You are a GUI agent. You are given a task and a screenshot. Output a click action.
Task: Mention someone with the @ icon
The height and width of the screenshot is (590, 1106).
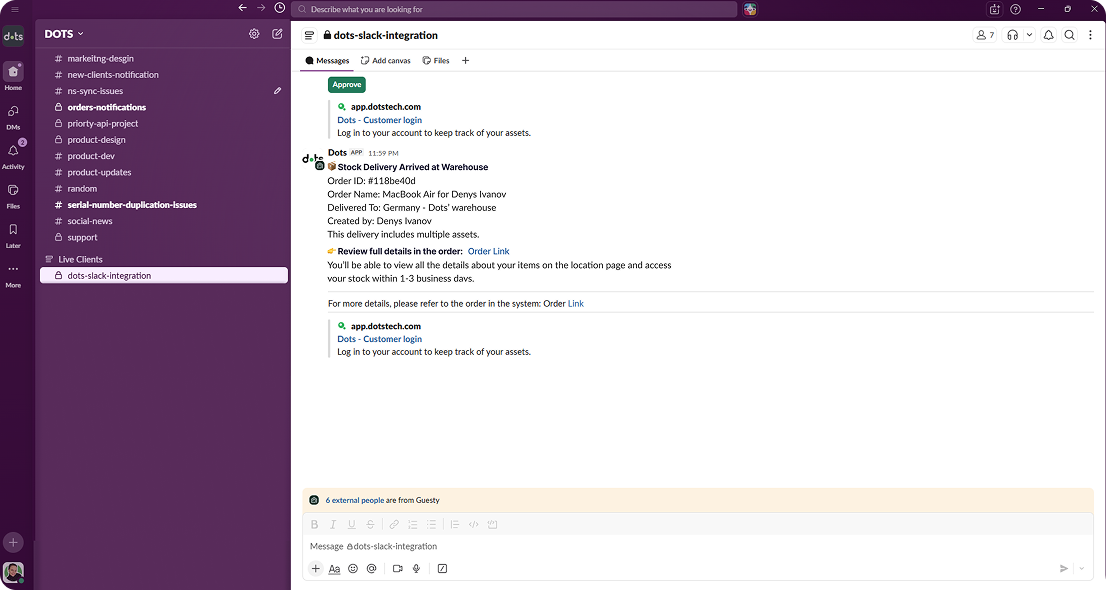tap(372, 568)
